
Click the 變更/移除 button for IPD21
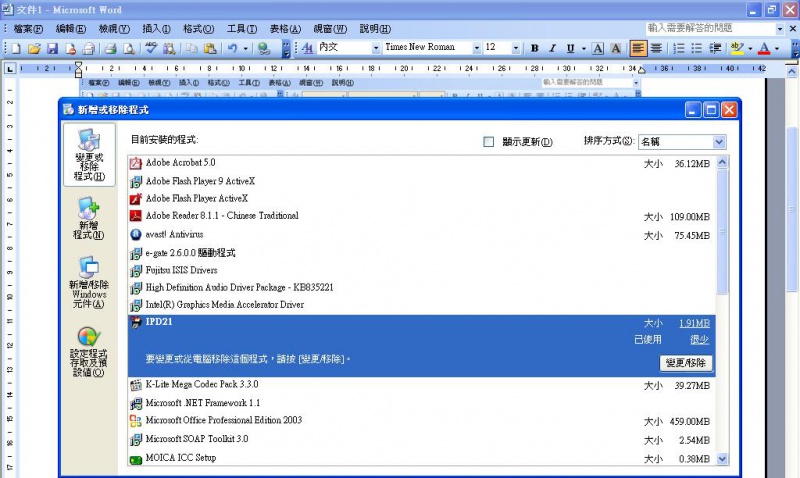tap(686, 363)
